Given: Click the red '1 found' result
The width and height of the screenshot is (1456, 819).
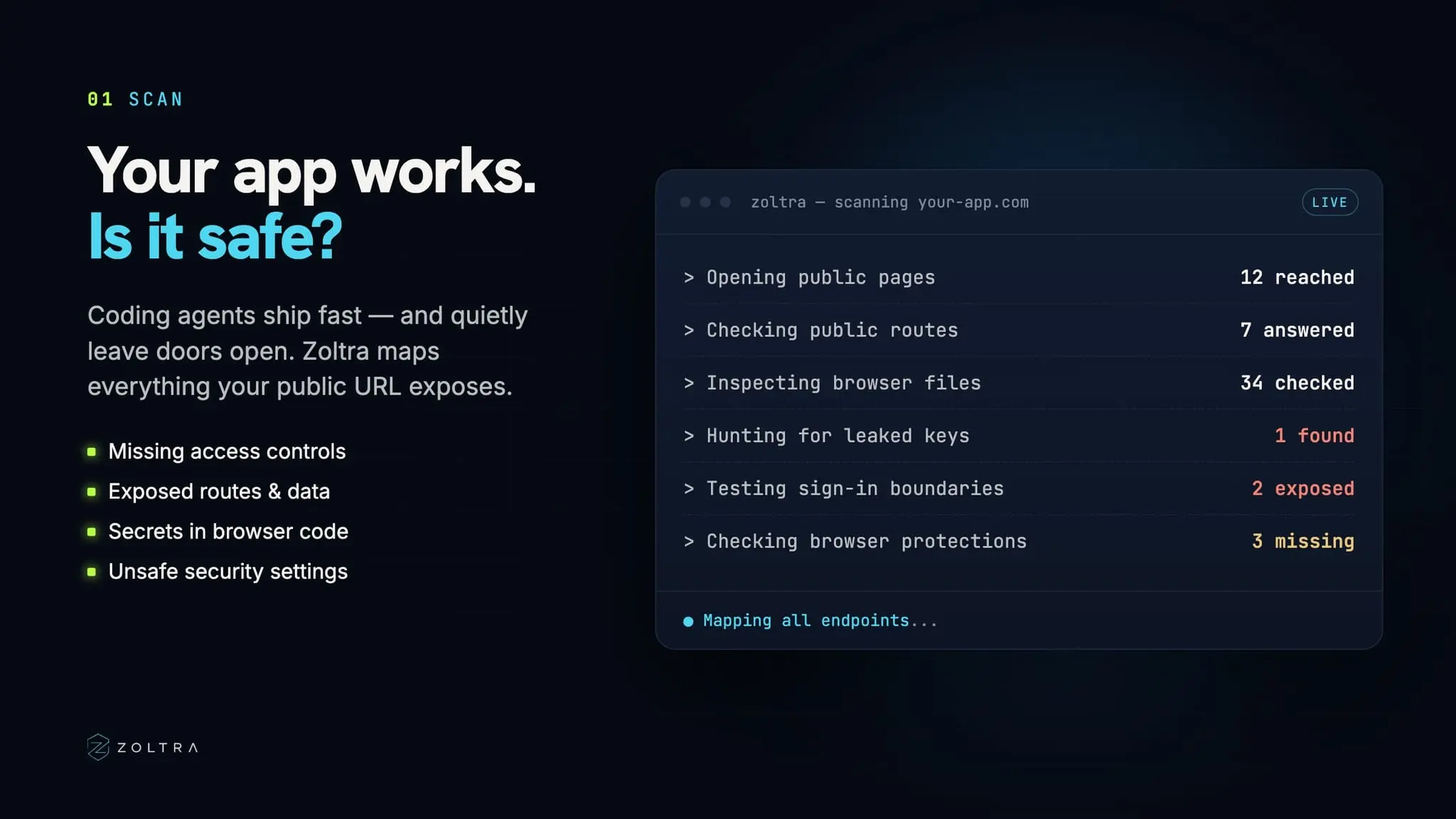Looking at the screenshot, I should tap(1314, 436).
